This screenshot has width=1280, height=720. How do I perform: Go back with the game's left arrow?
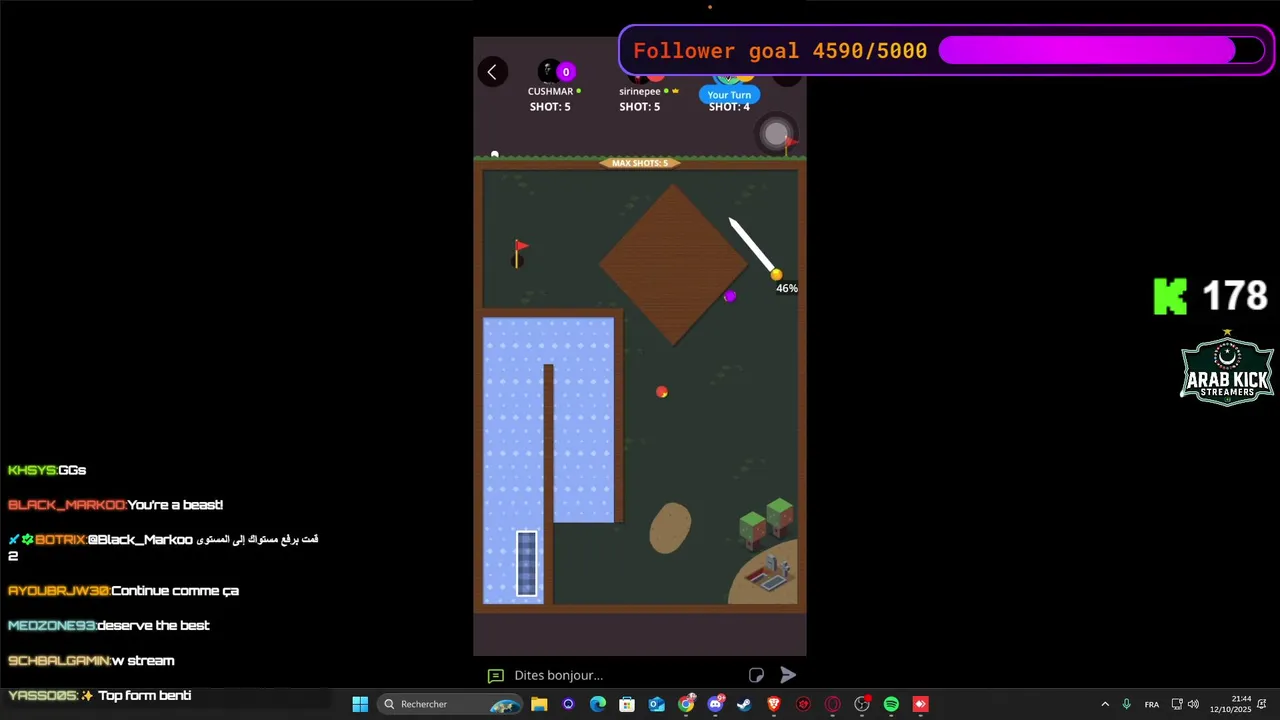pos(492,72)
